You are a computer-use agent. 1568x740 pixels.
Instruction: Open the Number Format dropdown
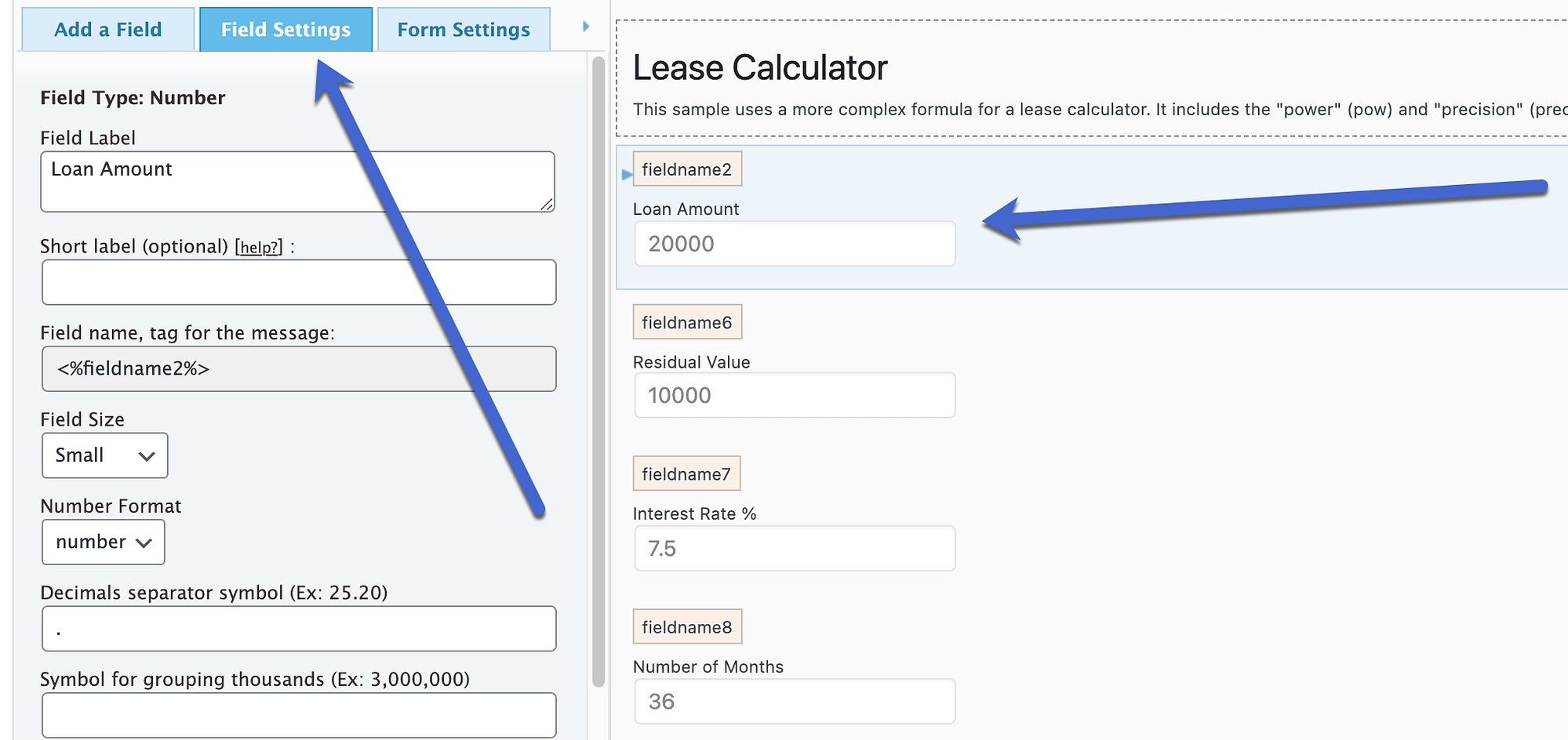[103, 542]
